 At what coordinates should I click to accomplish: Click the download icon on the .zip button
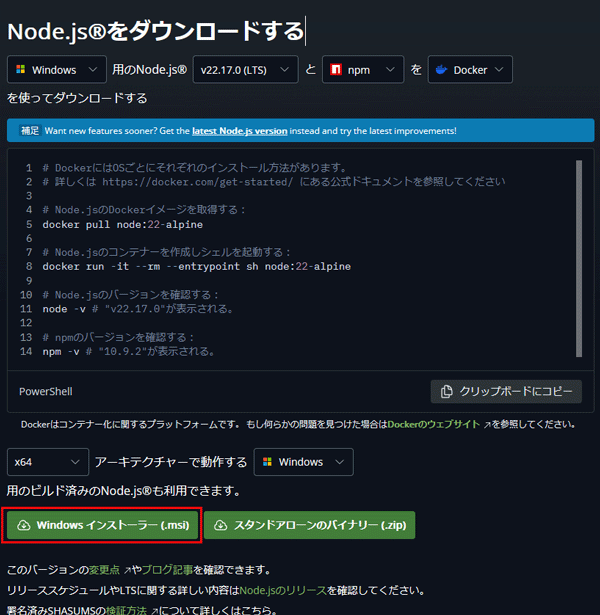coord(220,525)
